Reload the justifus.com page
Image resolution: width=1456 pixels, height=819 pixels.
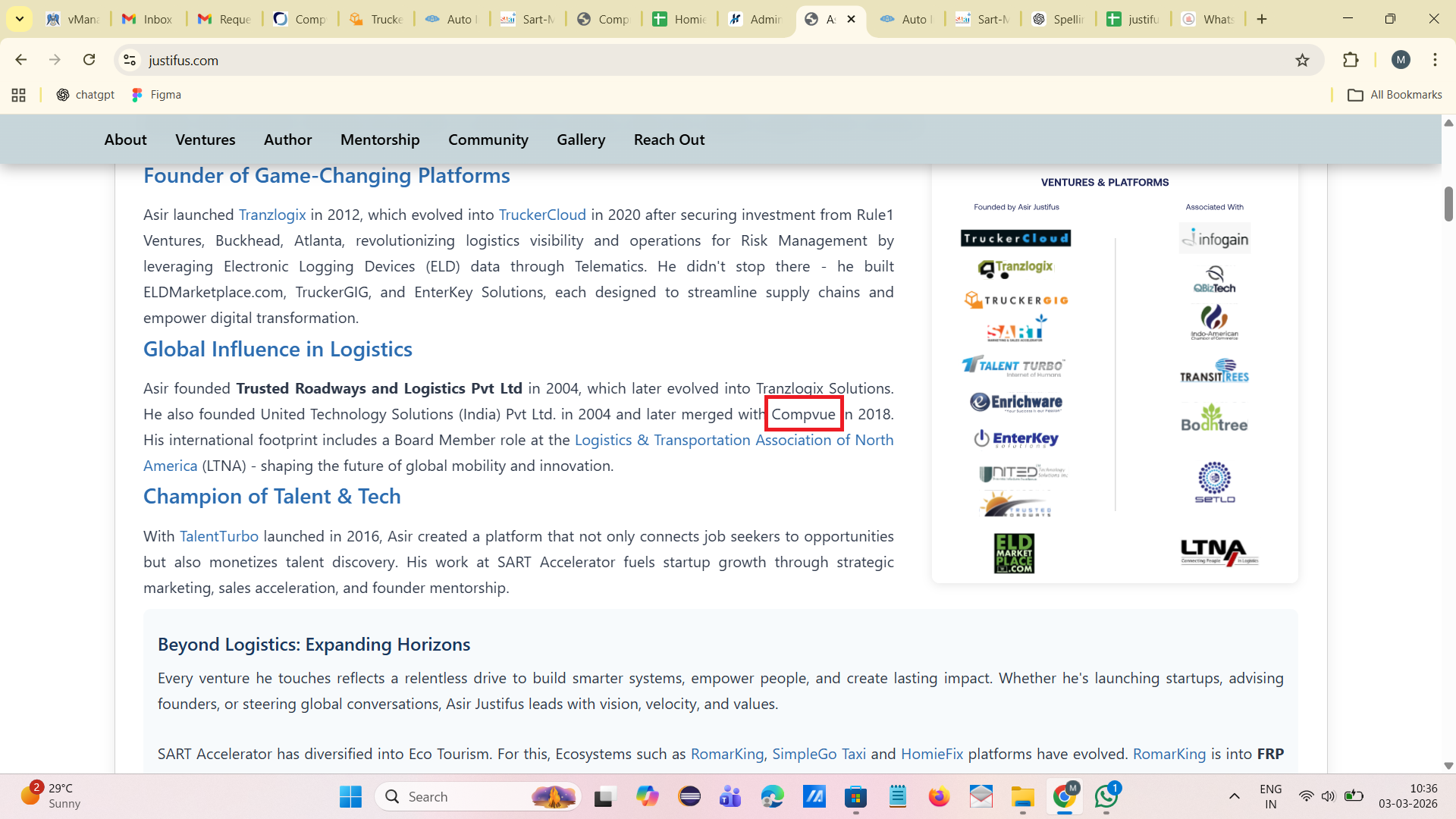(89, 60)
